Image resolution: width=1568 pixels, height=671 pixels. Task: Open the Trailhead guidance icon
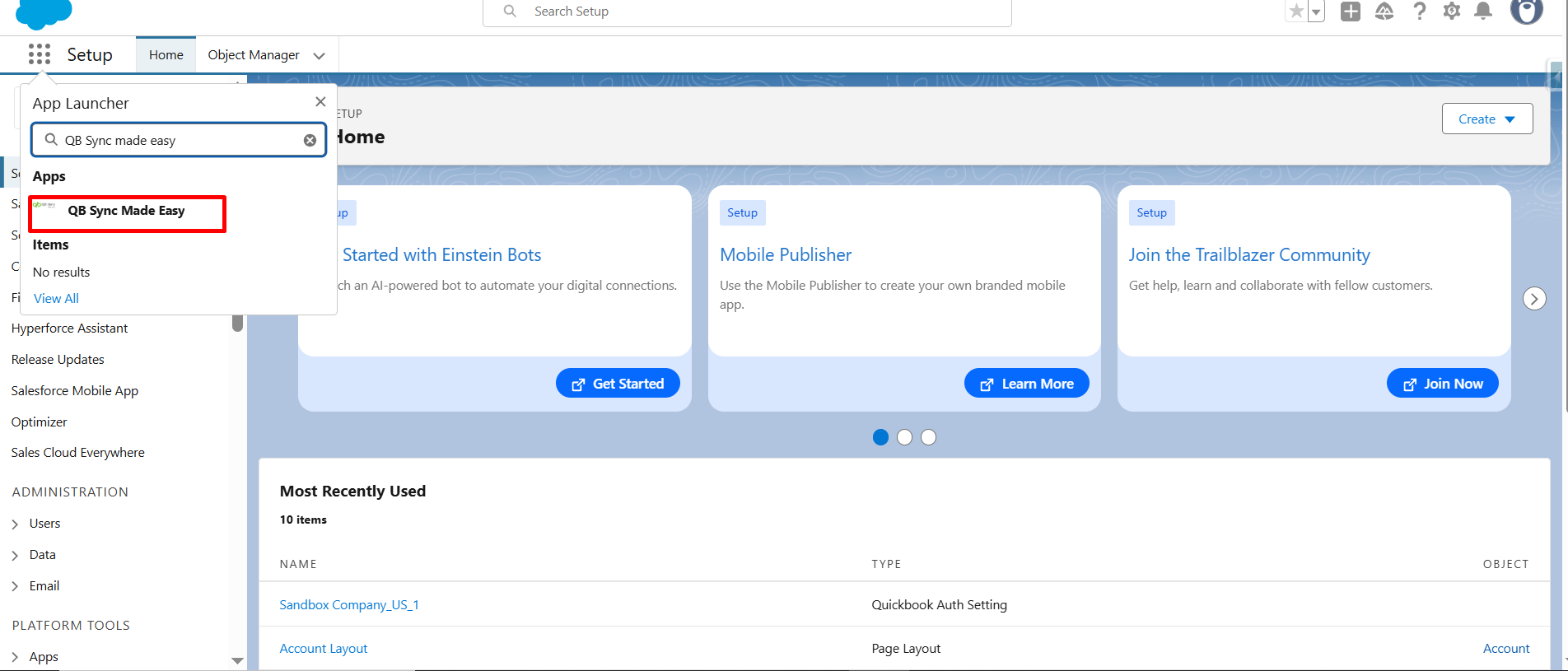click(x=1384, y=12)
